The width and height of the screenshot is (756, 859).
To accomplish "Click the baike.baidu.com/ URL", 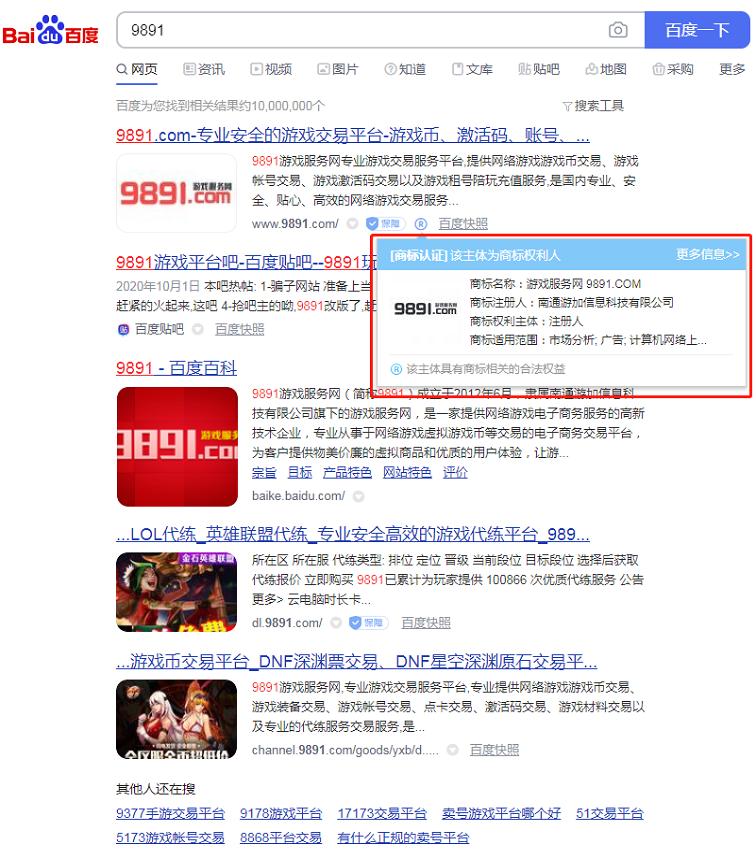I will [299, 496].
